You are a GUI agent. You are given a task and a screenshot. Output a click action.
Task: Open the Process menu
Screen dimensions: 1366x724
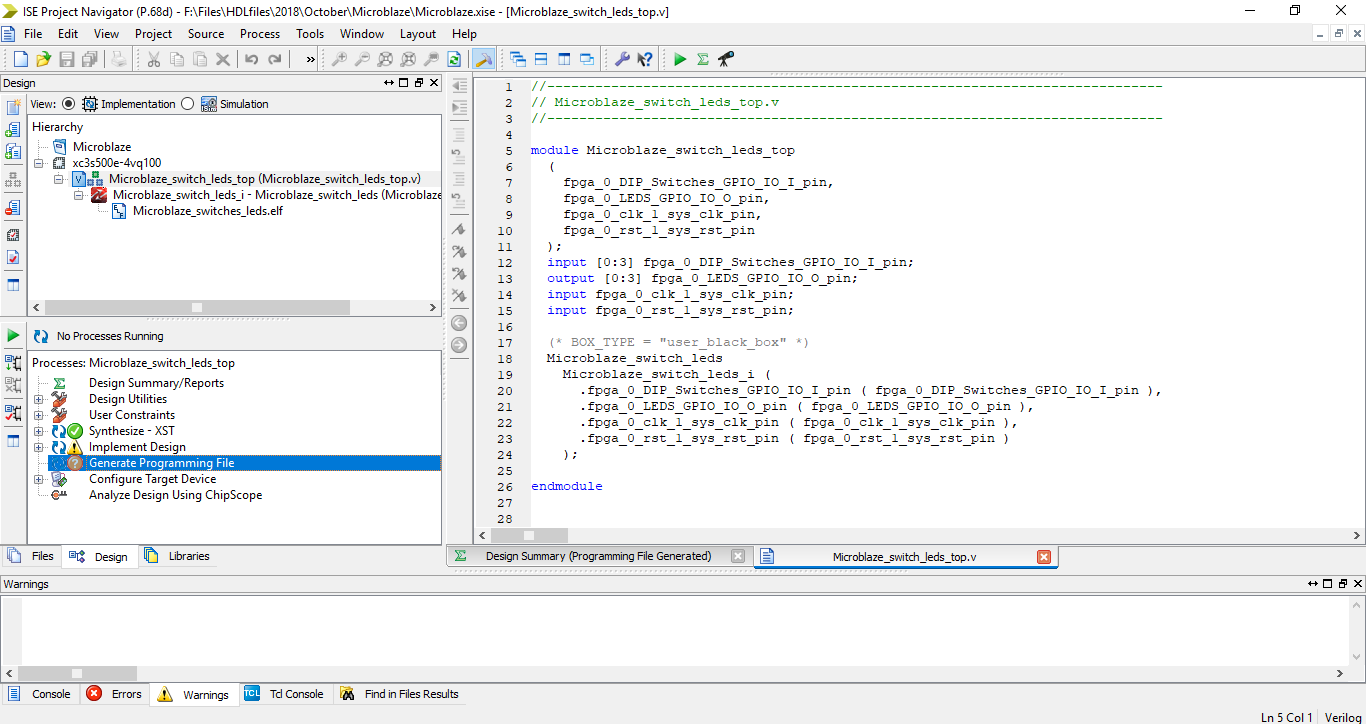click(260, 34)
